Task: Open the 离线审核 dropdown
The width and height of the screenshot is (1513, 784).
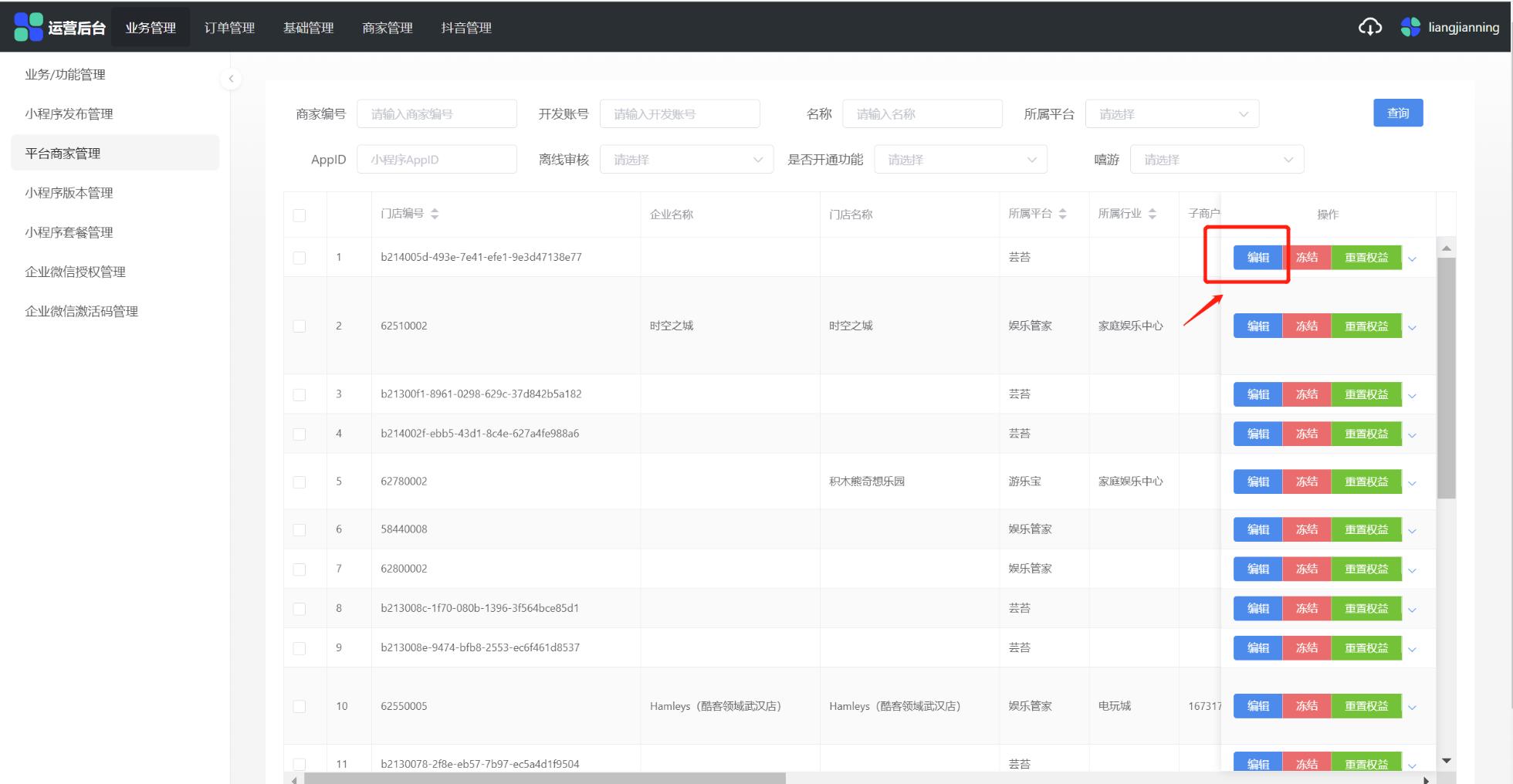Action: click(x=686, y=160)
